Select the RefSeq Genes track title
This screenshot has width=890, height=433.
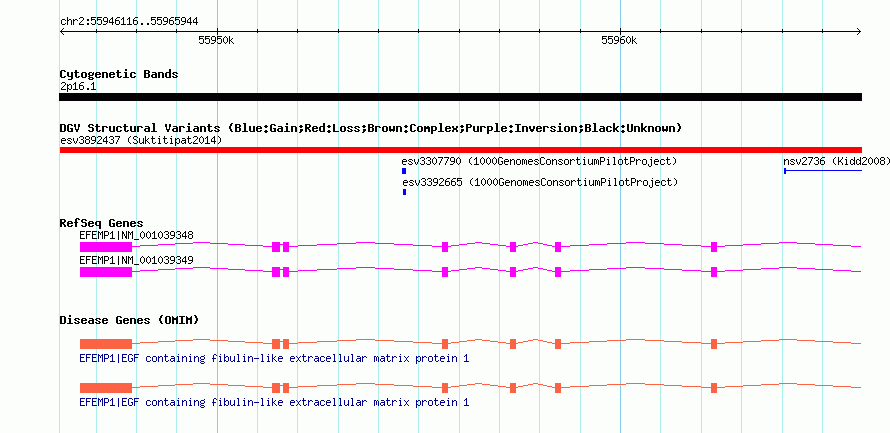click(x=102, y=223)
